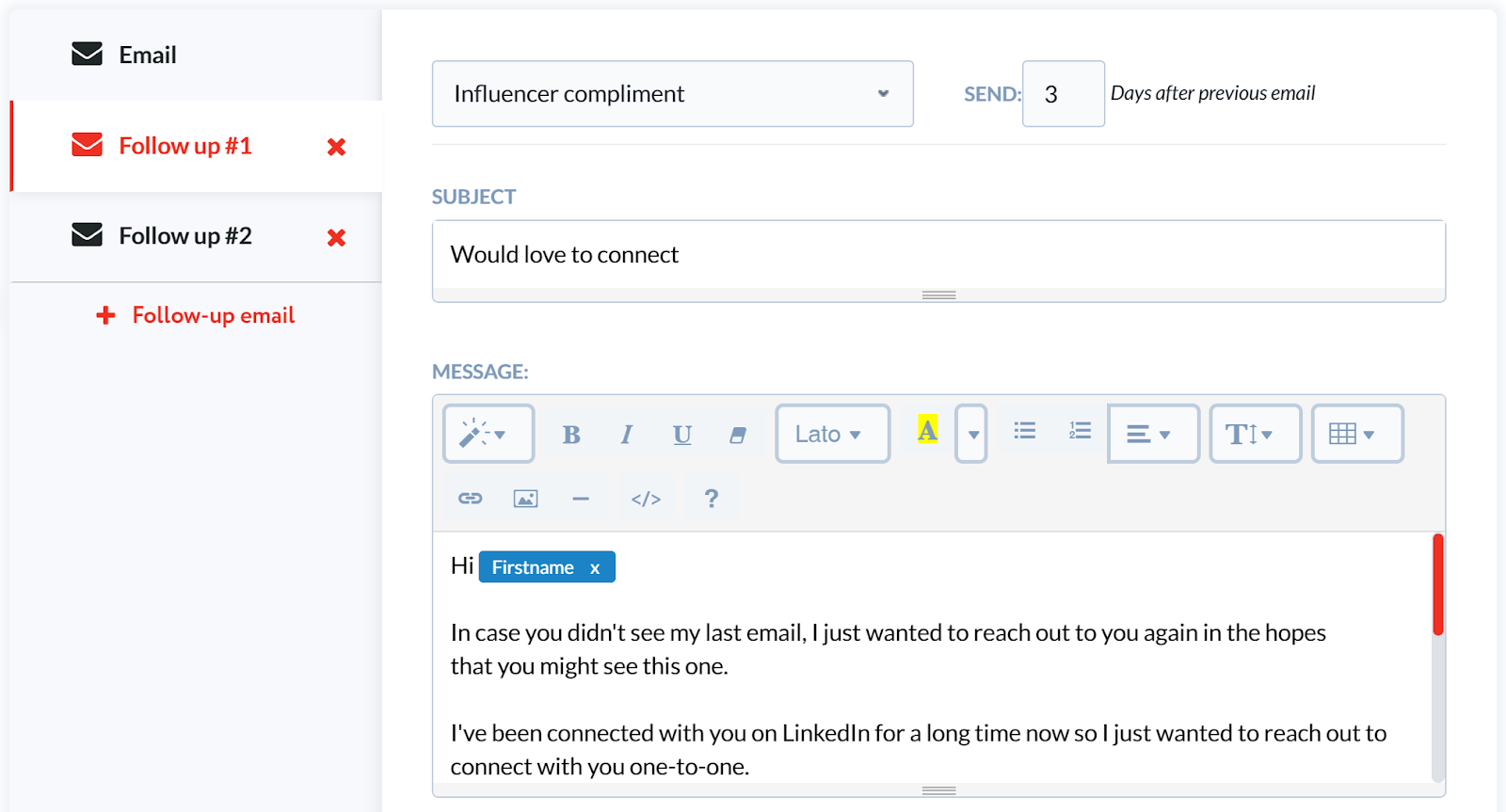
Task: Click the eraser remove-formatting icon
Action: click(738, 435)
